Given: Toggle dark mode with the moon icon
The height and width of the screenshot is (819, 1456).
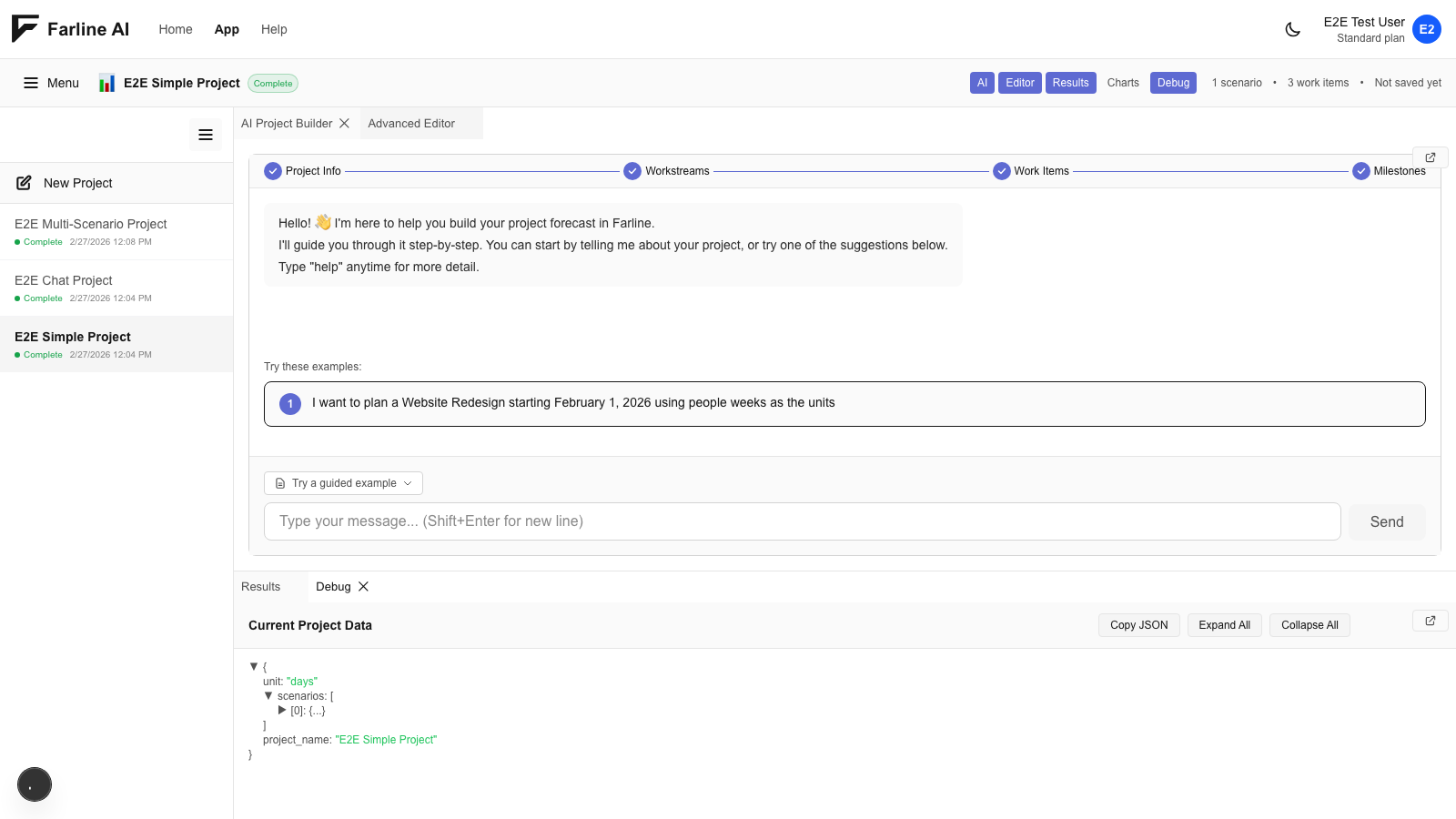Looking at the screenshot, I should click(x=1292, y=29).
